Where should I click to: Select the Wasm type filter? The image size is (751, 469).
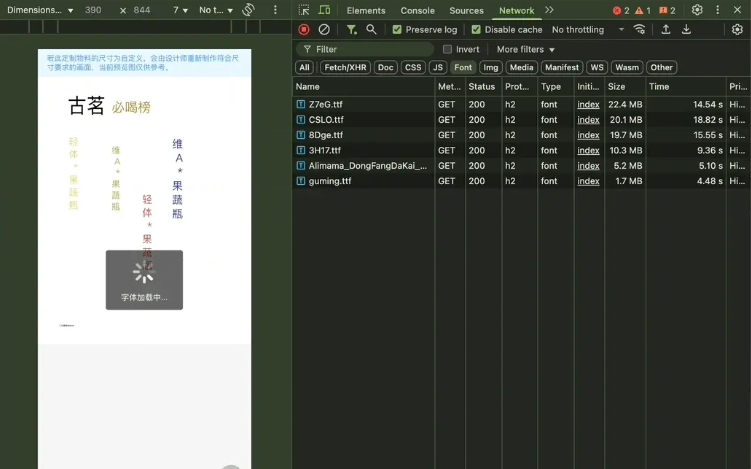point(627,68)
